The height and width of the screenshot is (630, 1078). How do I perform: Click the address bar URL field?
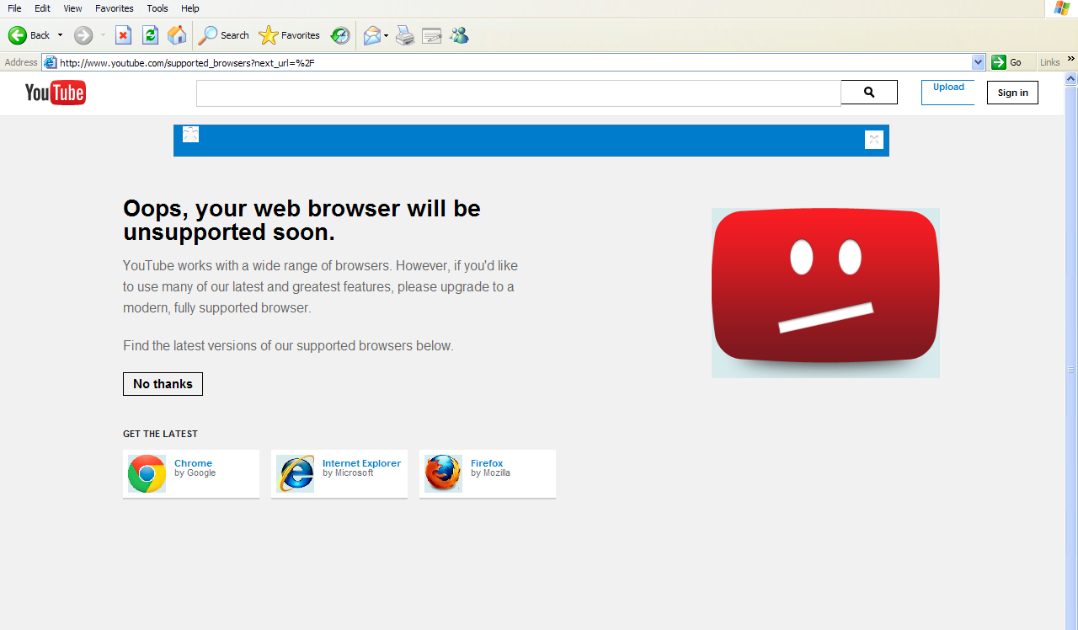(x=514, y=63)
